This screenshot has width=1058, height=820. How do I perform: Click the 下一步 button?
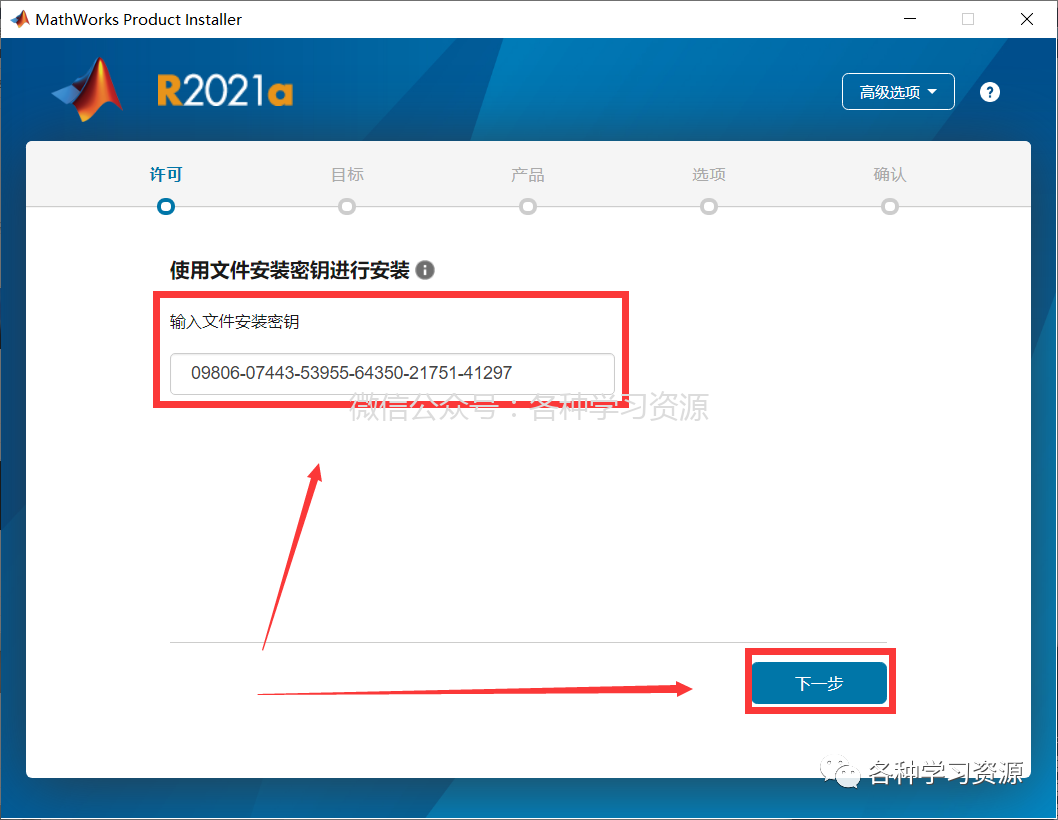(819, 683)
